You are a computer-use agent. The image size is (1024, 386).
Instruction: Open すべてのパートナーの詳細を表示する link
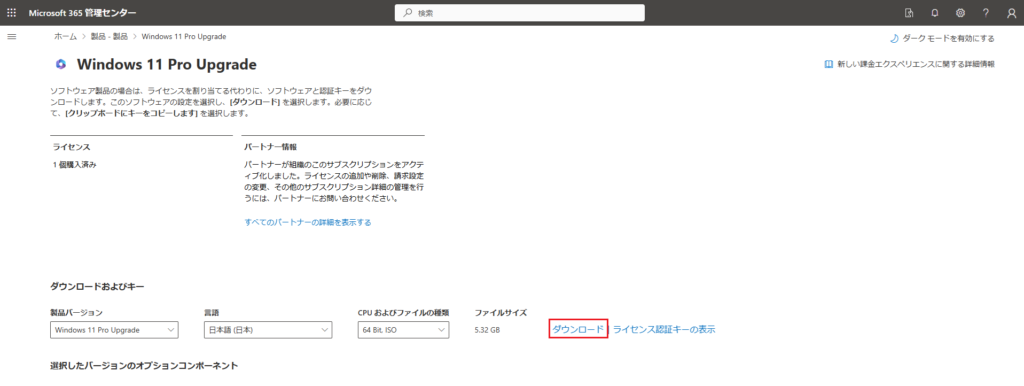click(308, 223)
